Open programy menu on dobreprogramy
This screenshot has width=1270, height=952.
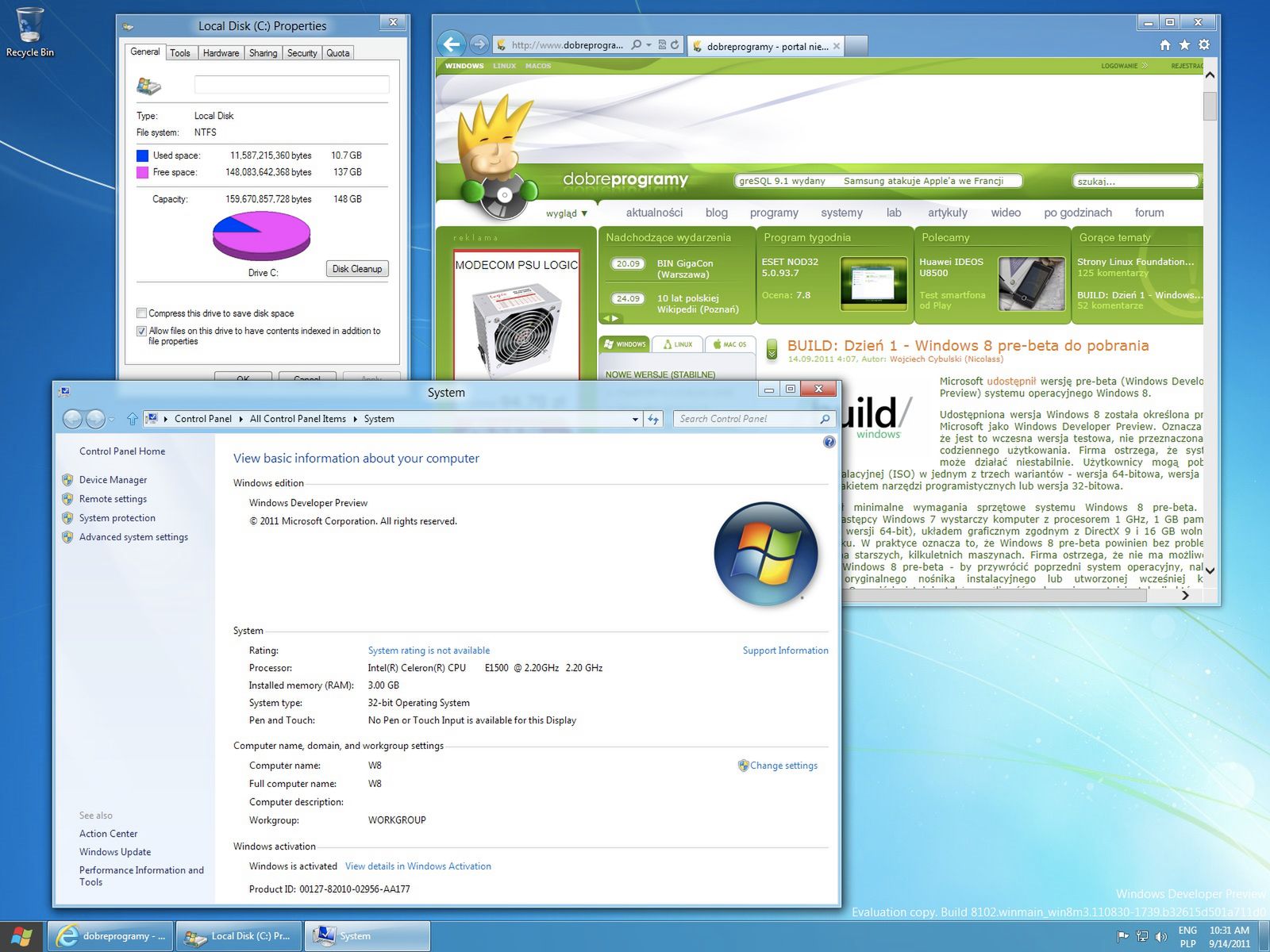(x=774, y=213)
